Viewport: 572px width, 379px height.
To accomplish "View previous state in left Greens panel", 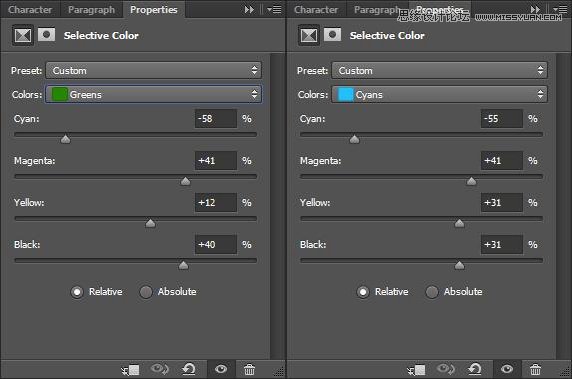I will point(159,370).
